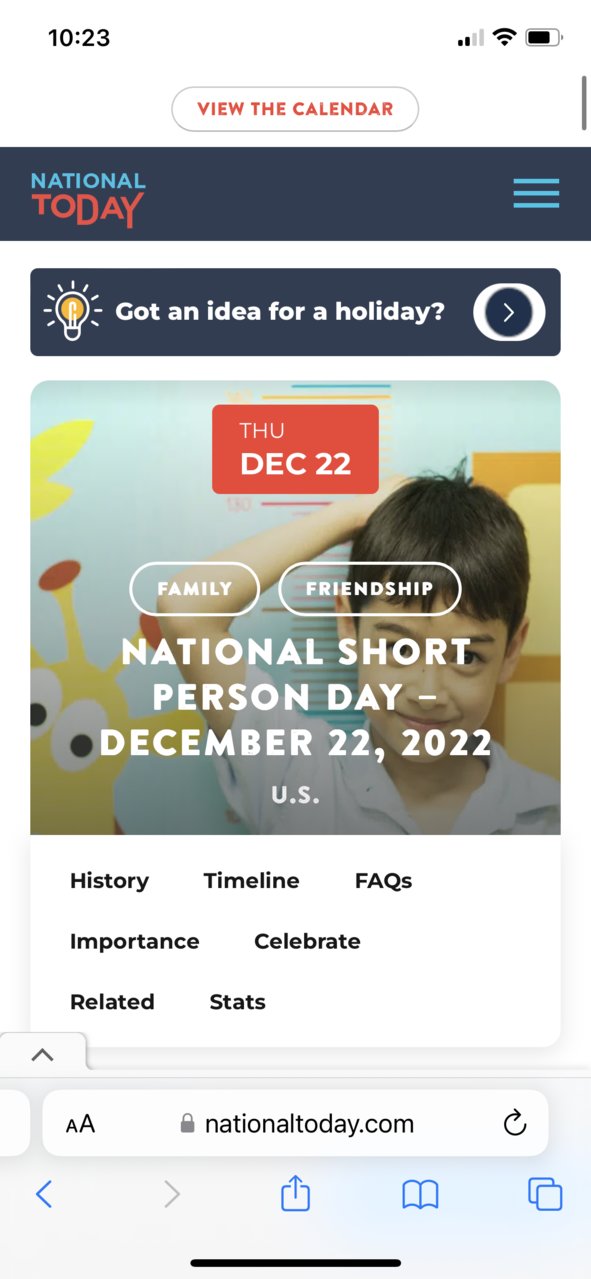
Task: Jump to the Timeline section
Action: (252, 881)
